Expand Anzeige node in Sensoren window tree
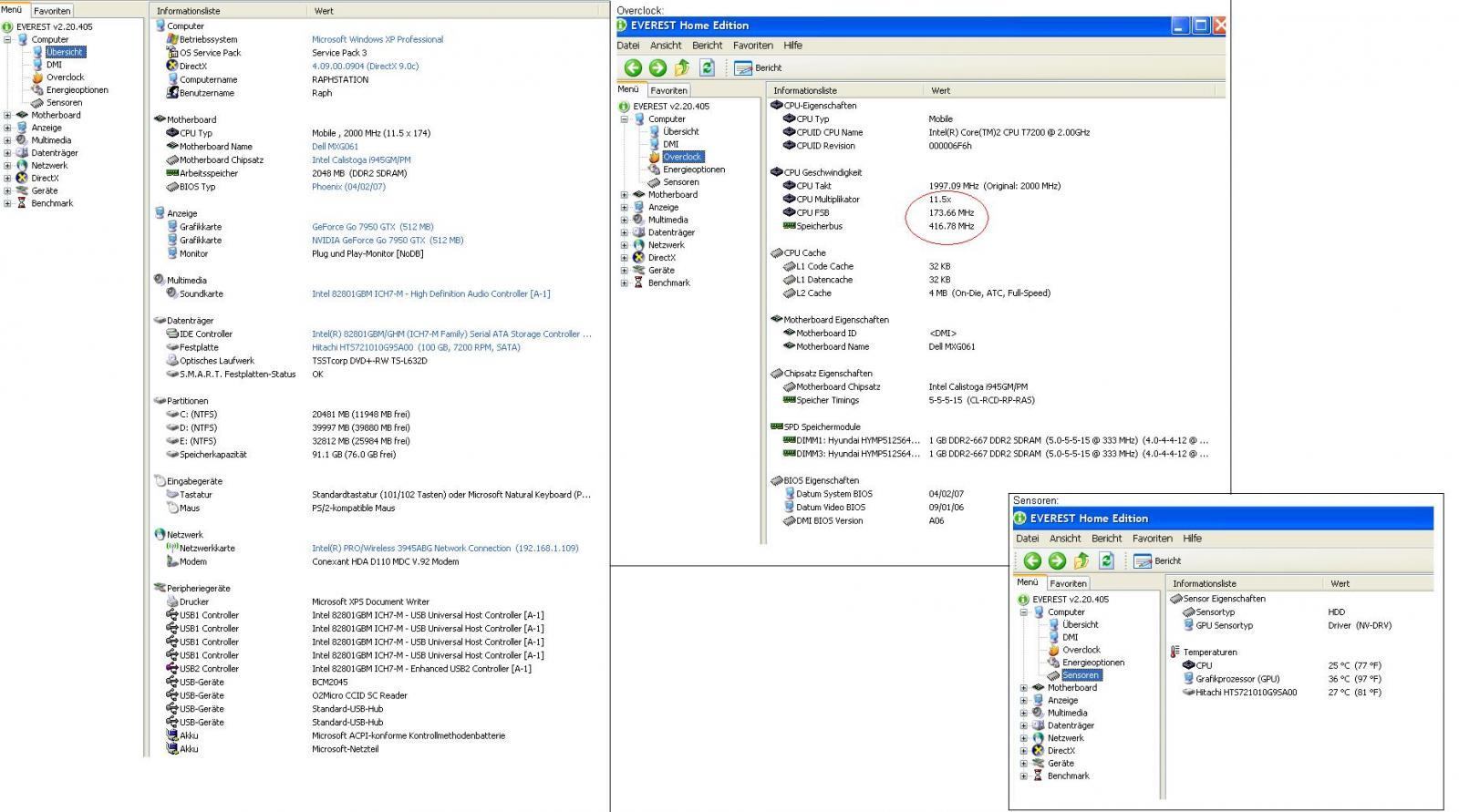1459x812 pixels. coord(1024,701)
